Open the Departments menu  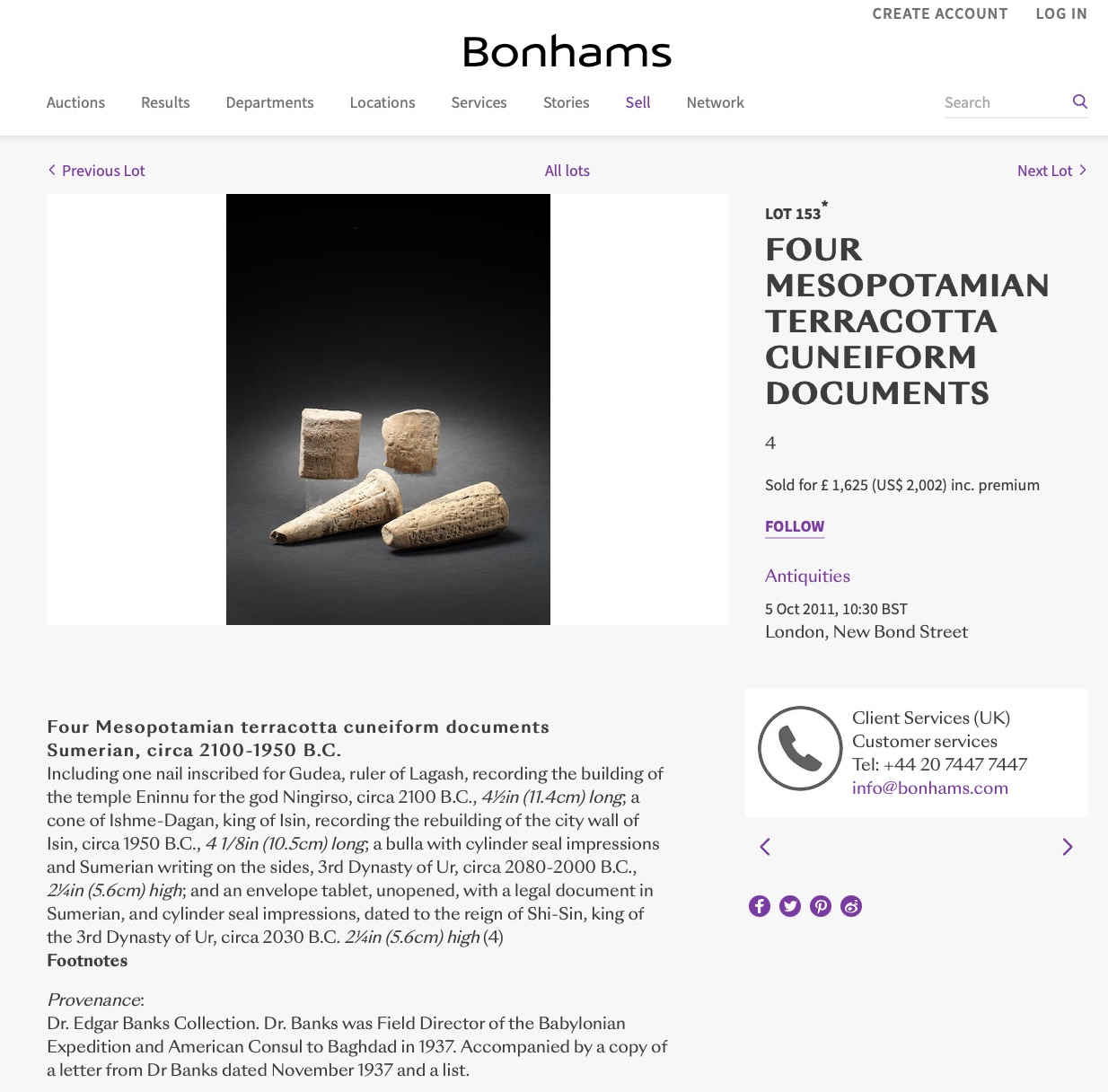coord(269,102)
